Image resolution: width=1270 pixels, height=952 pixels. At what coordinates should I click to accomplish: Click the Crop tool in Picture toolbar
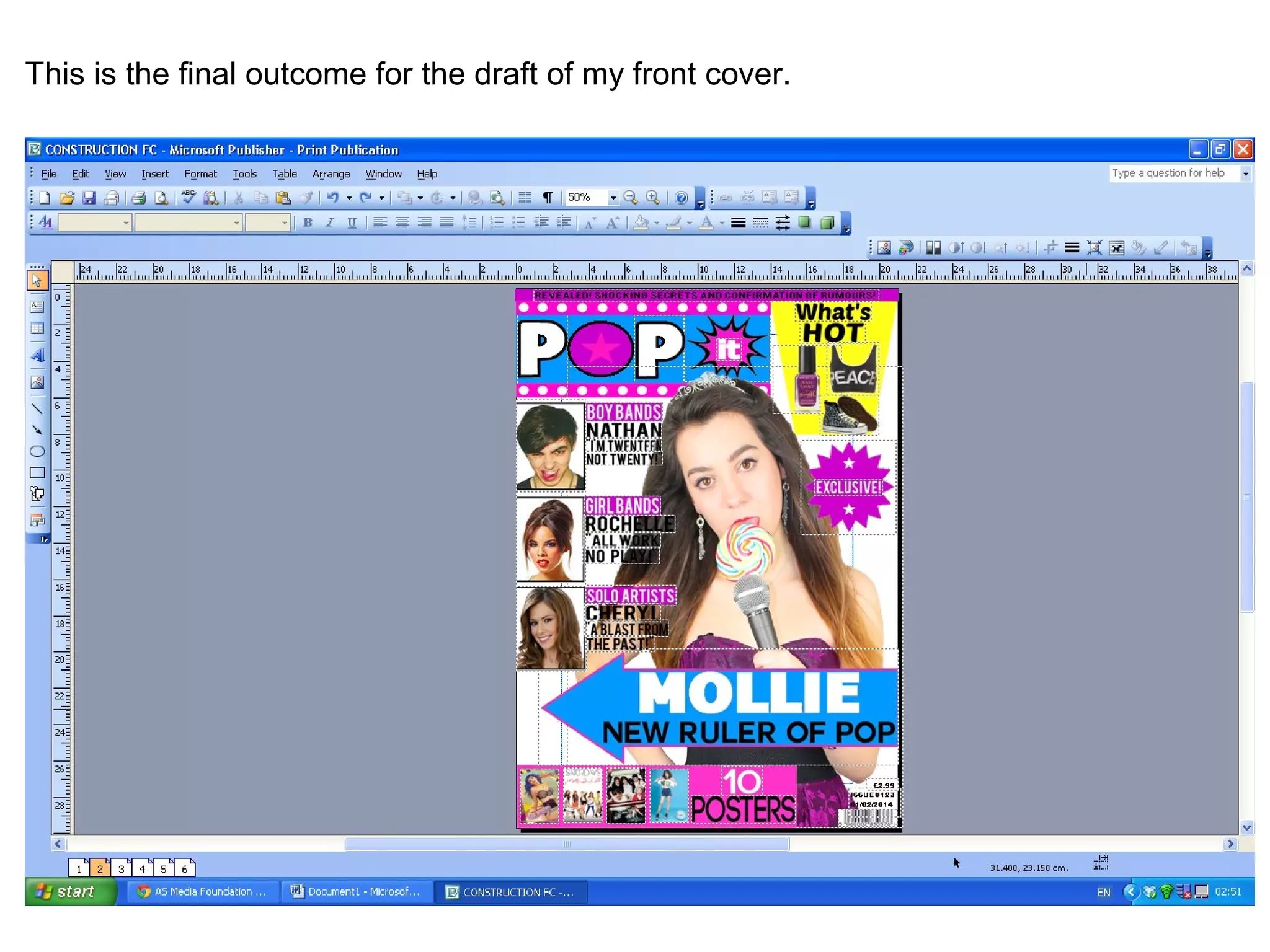click(1050, 248)
